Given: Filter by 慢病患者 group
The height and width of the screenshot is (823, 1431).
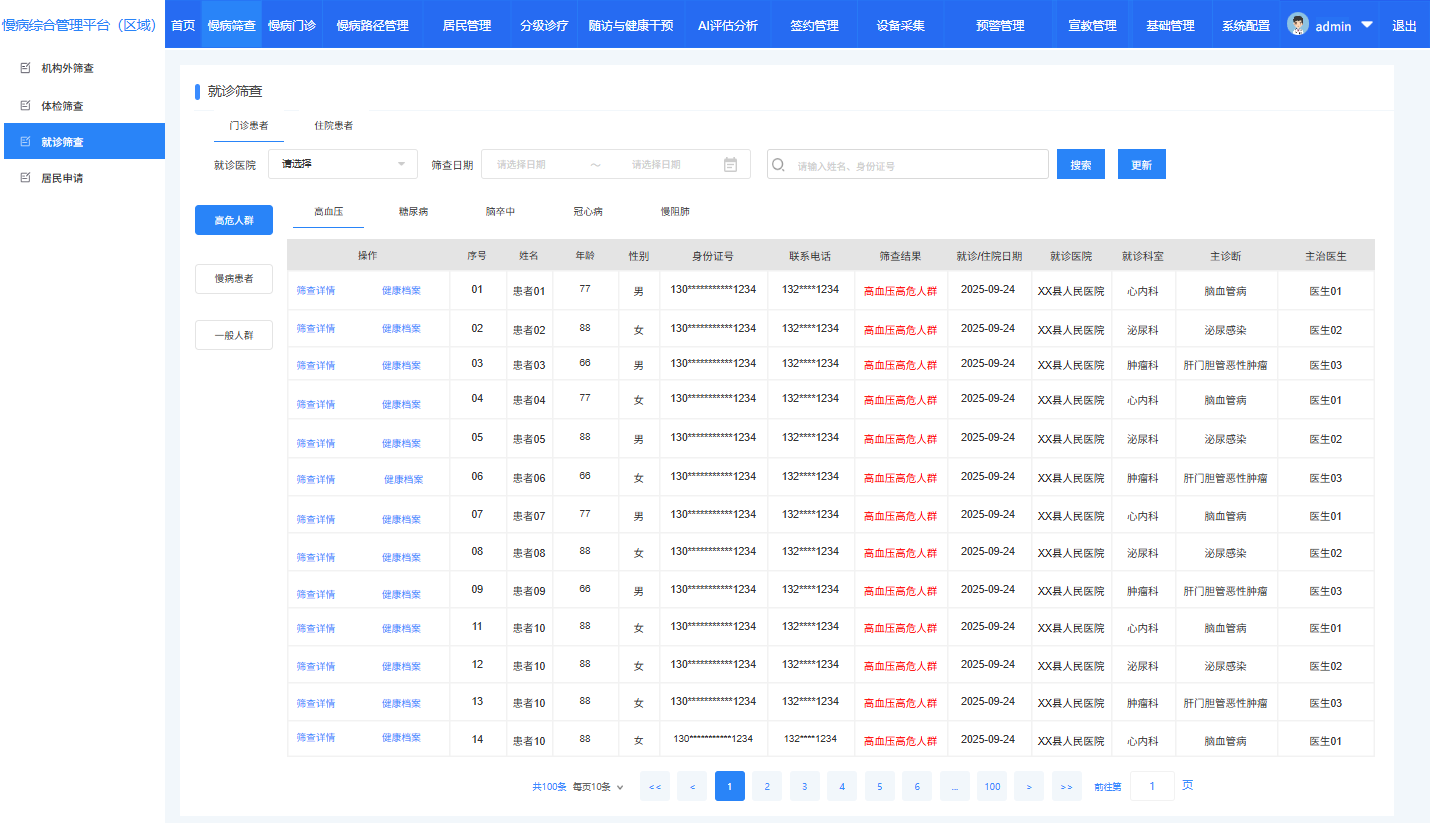Looking at the screenshot, I should coord(233,279).
